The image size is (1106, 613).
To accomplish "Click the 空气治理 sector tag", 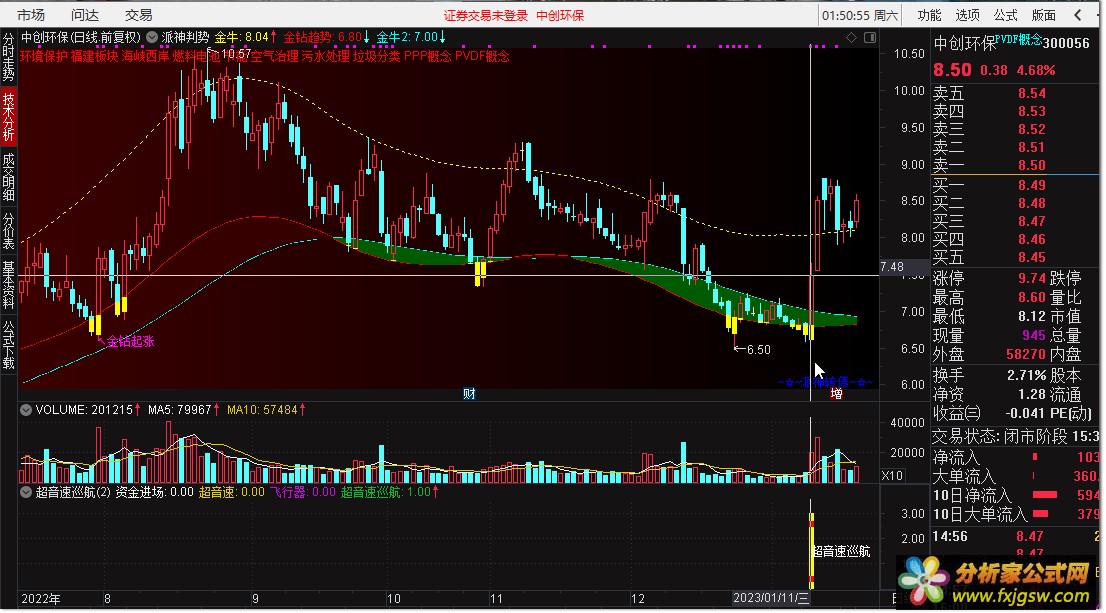I will tap(274, 56).
